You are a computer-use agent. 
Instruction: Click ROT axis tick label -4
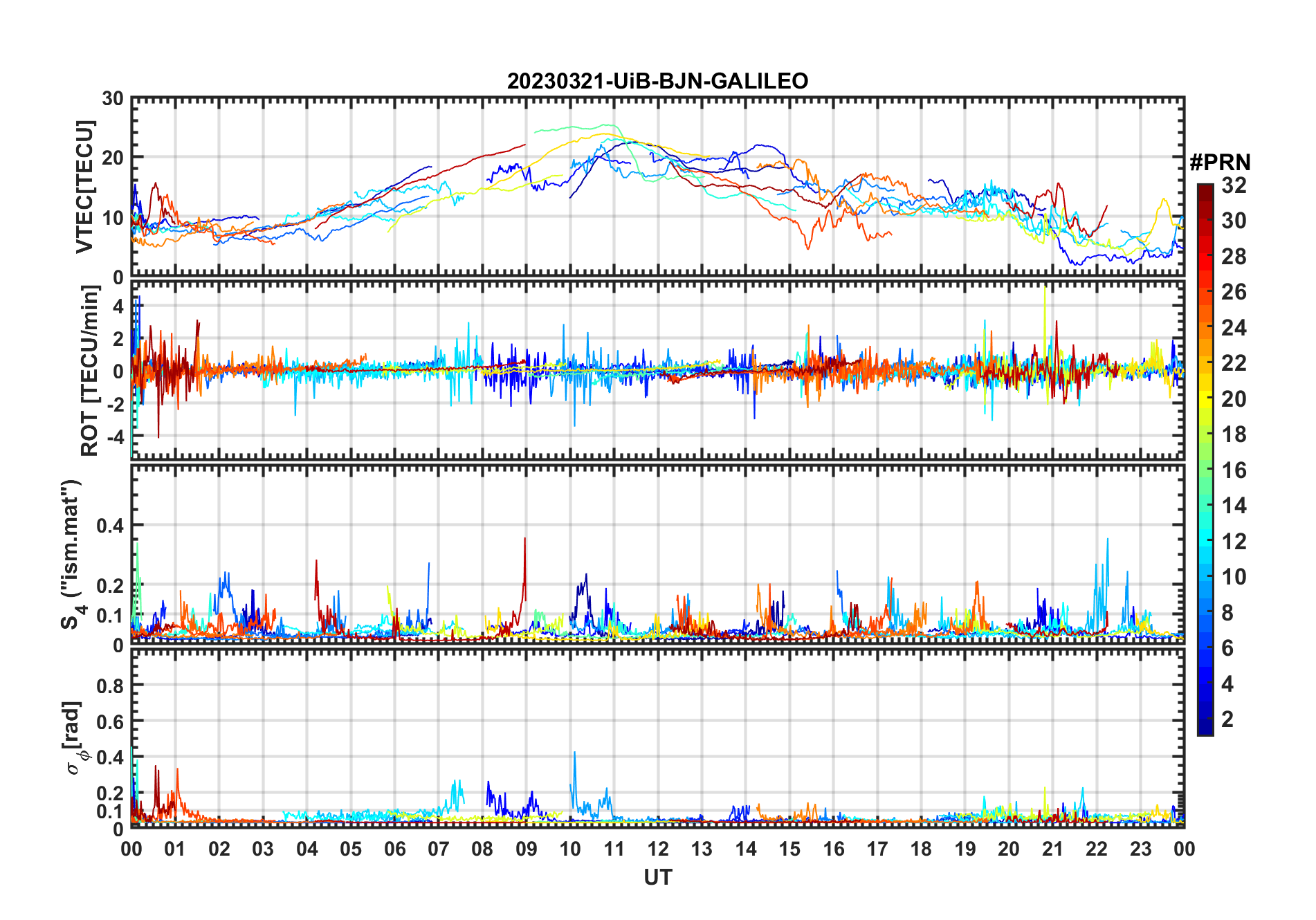(115, 436)
